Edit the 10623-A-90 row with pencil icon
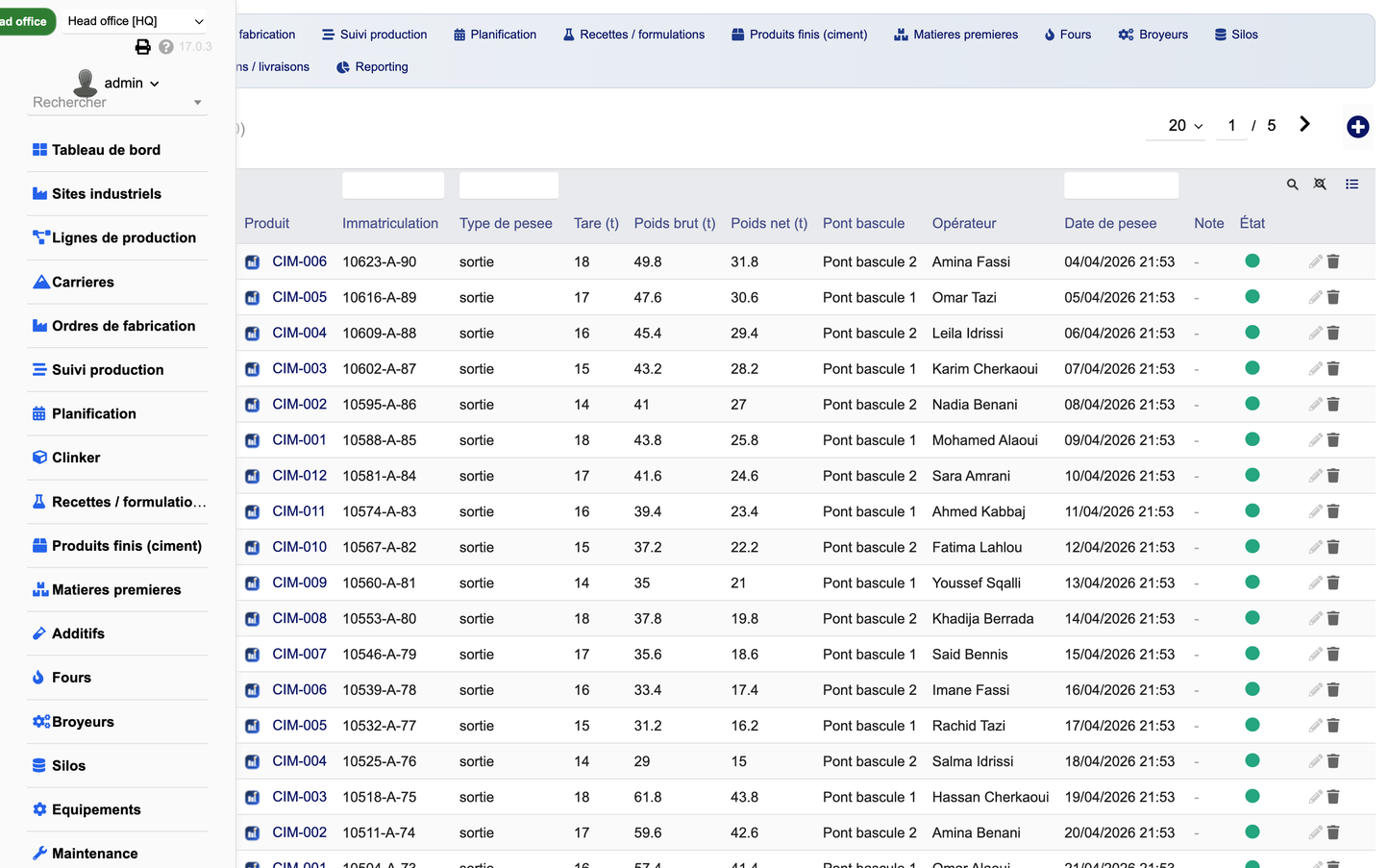This screenshot has height=868, width=1389. (1315, 261)
